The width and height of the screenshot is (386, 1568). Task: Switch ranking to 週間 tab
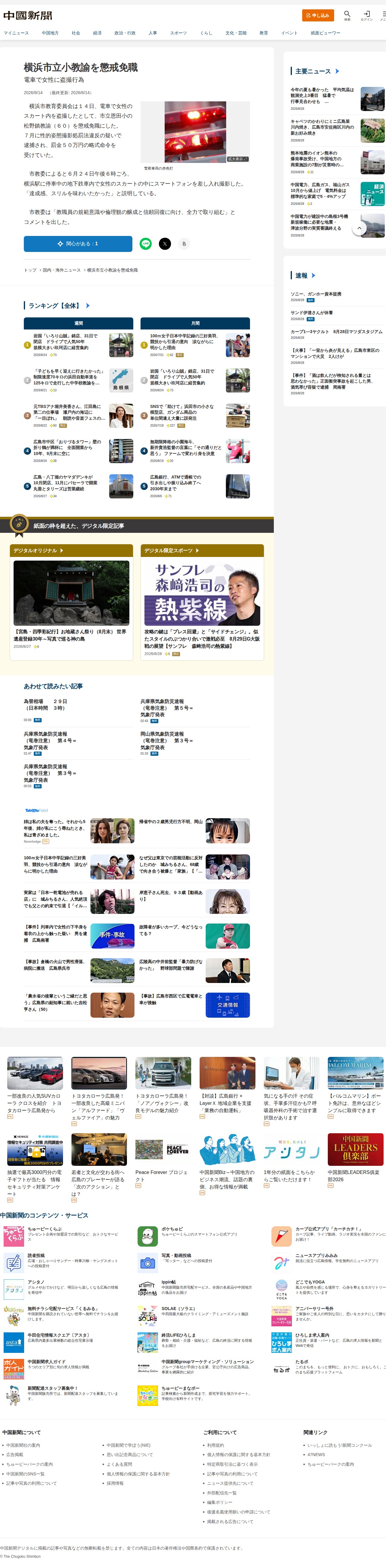(x=78, y=323)
